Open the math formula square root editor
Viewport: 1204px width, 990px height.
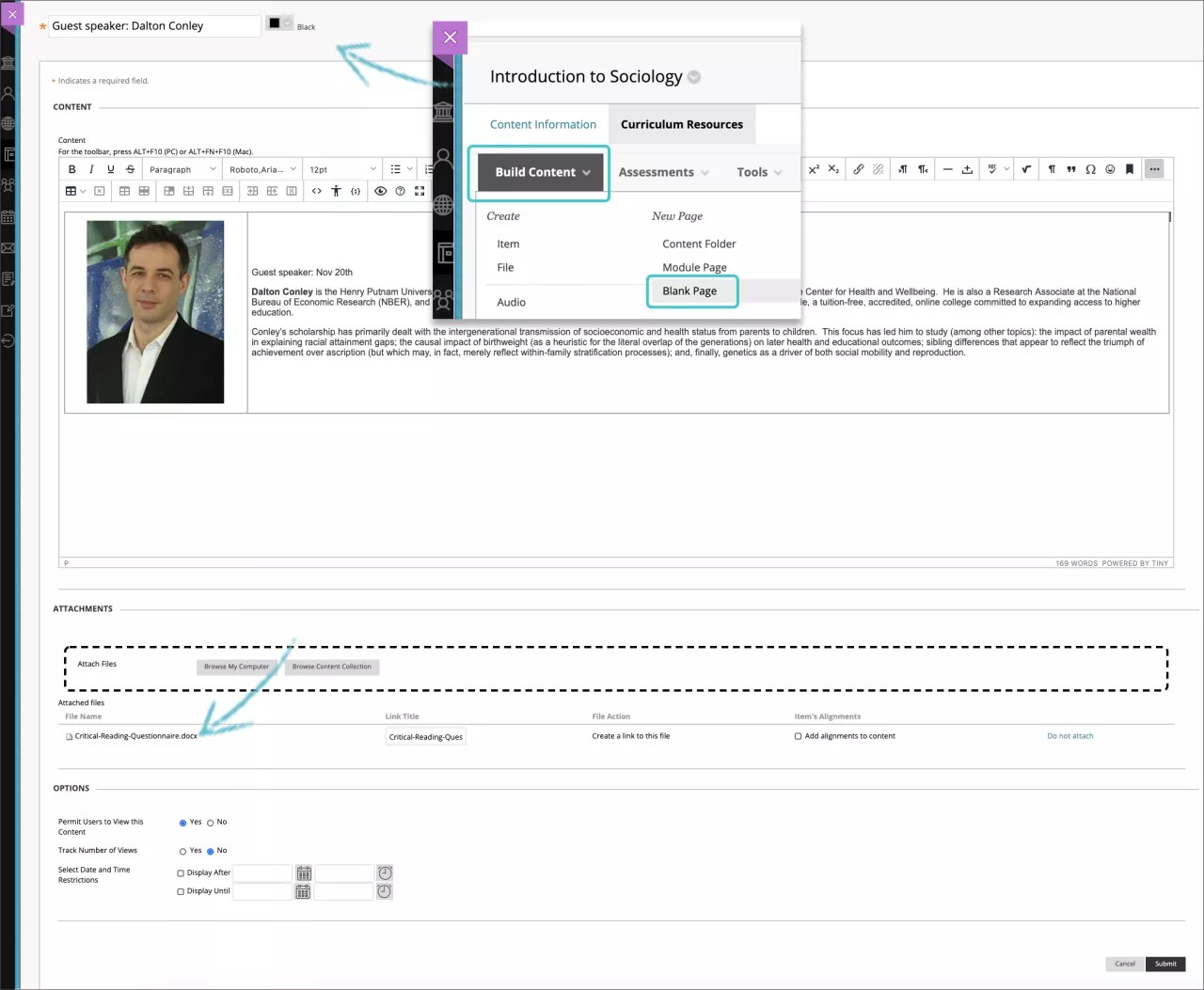pyautogui.click(x=1026, y=169)
